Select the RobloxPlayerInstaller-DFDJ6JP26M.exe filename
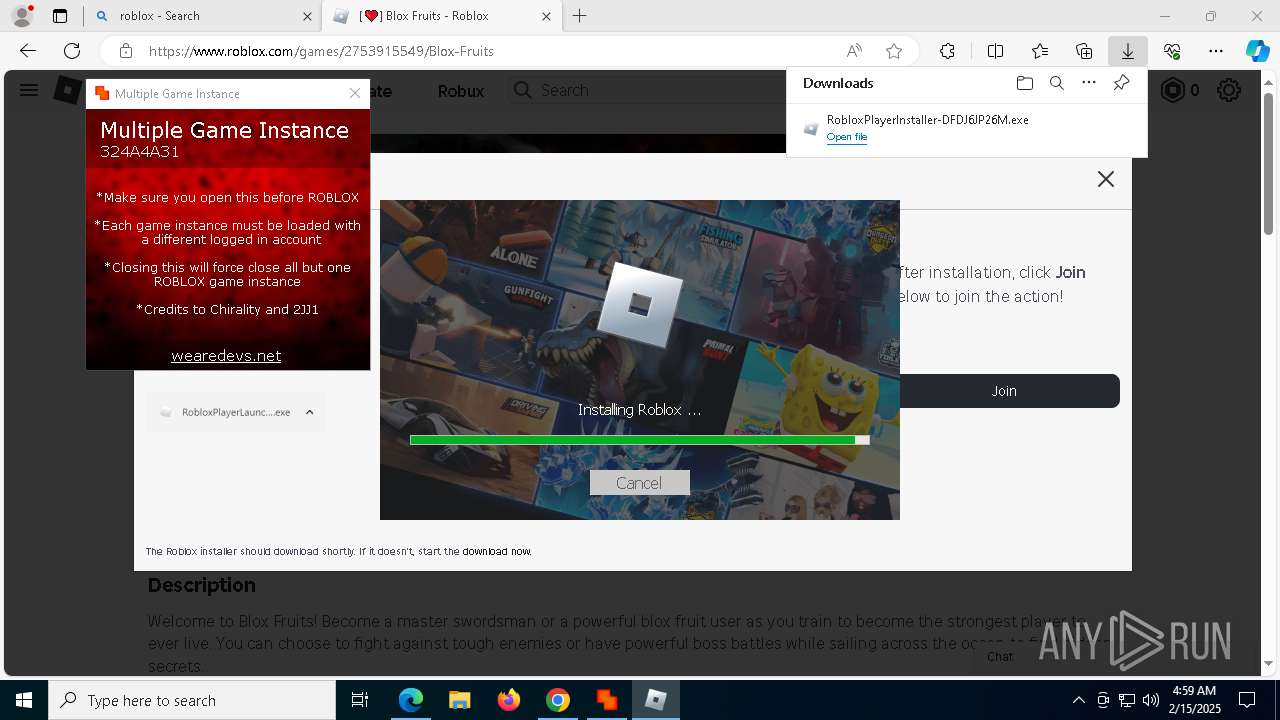Viewport: 1280px width, 720px height. pyautogui.click(x=928, y=120)
